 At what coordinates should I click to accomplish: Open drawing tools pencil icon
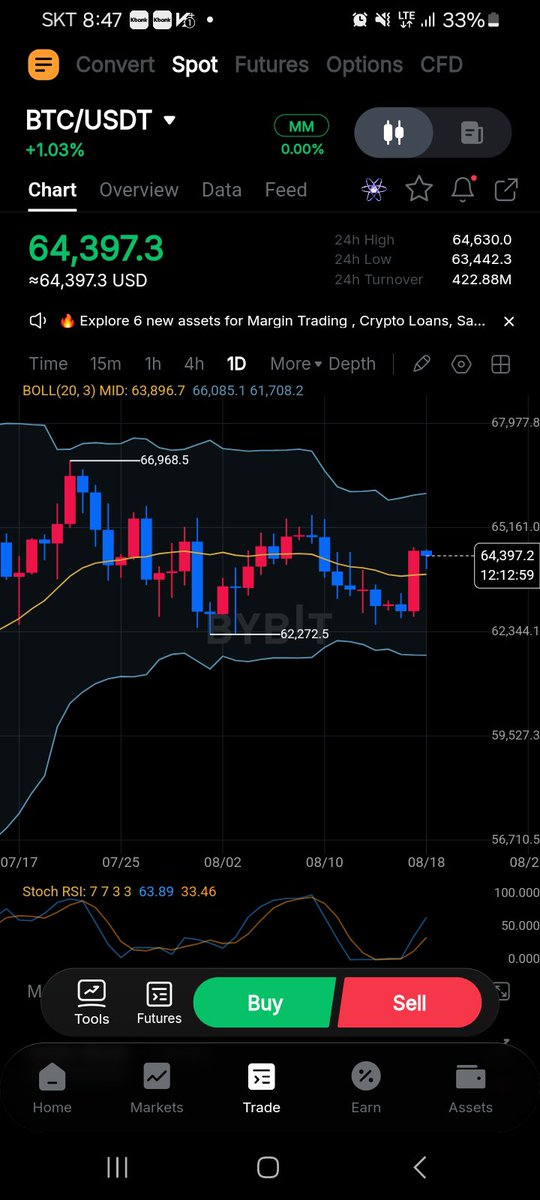pos(422,364)
